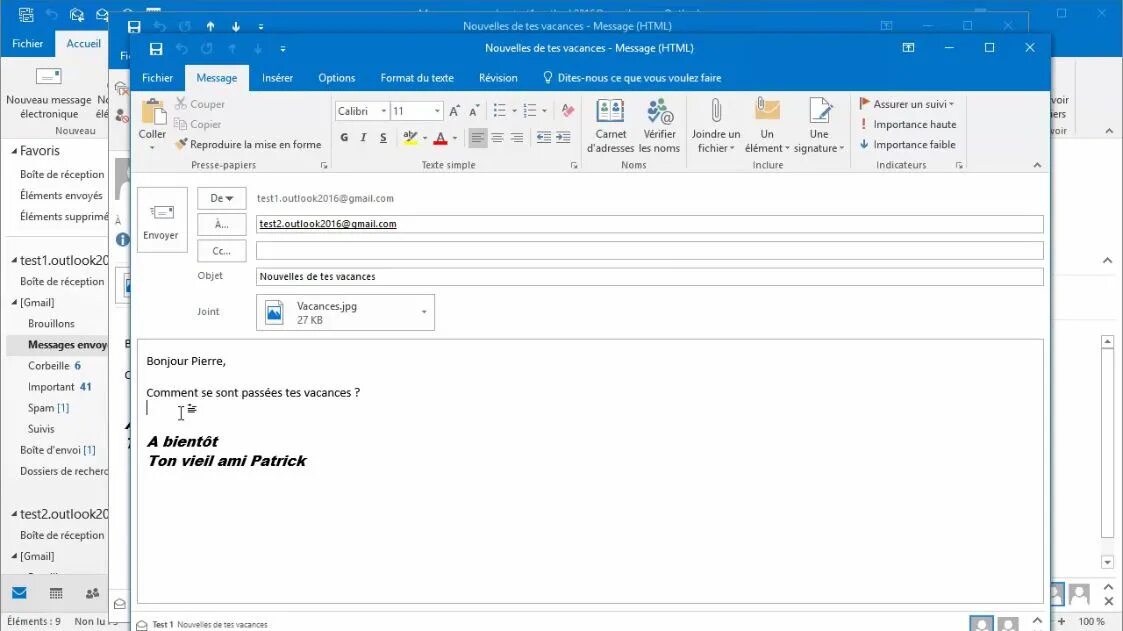The width and height of the screenshot is (1123, 631).
Task: Select Brouillons folder
Action: coord(51,323)
